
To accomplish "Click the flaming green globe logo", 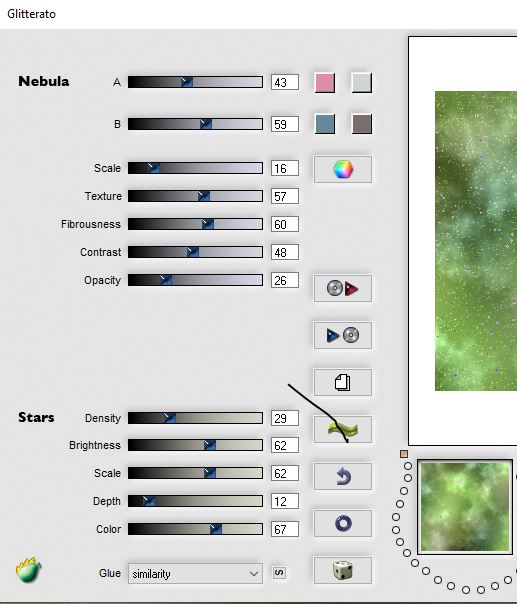I will click(x=29, y=569).
